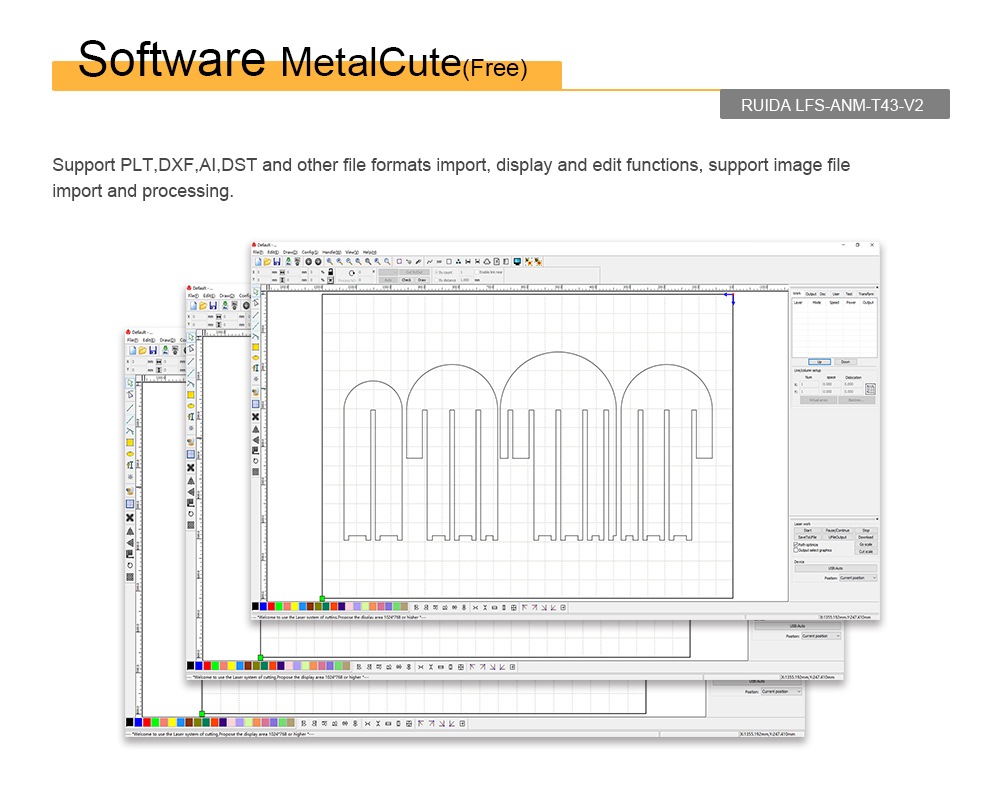This screenshot has height=795, width=1000.
Task: Click X Num field in Line/column setup
Action: click(x=809, y=384)
